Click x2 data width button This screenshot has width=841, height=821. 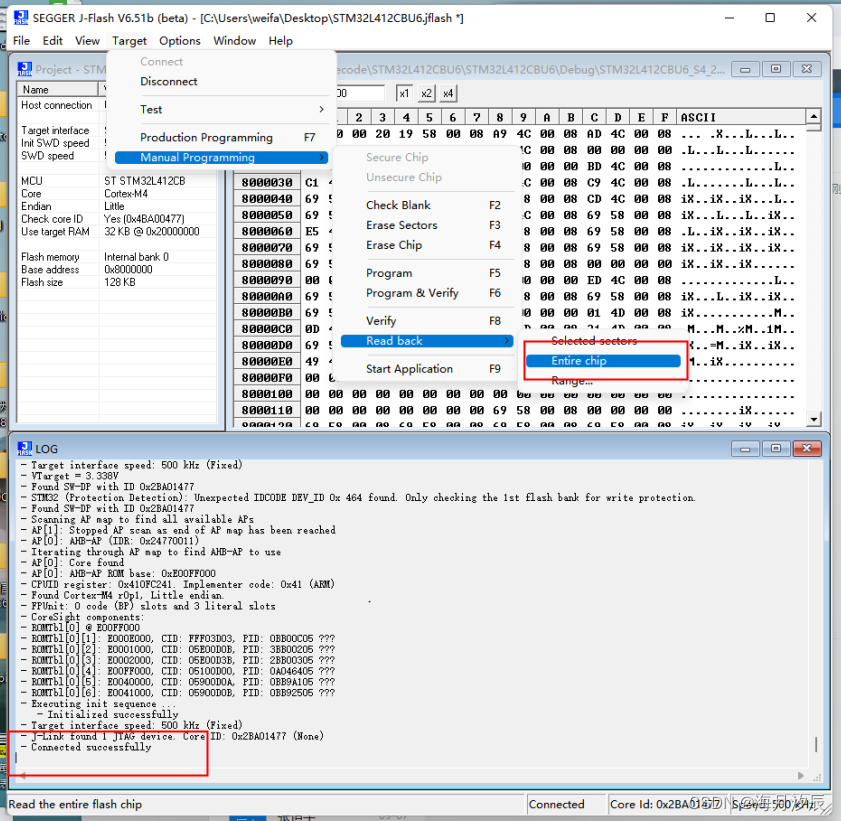(426, 93)
